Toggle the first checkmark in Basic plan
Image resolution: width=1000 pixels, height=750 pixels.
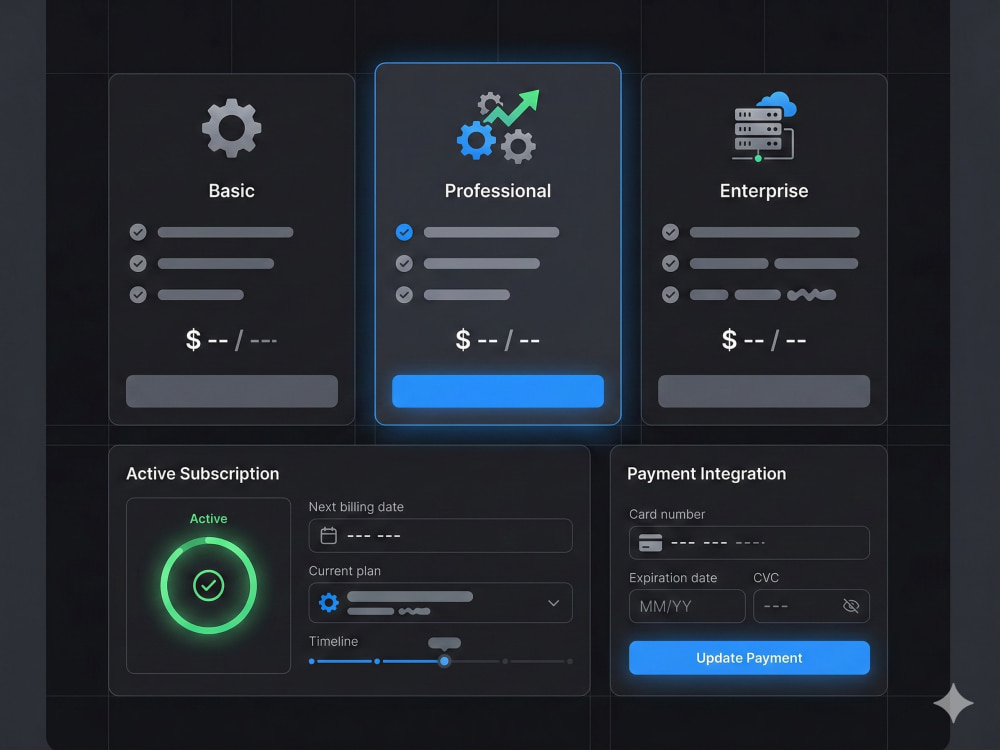138,232
